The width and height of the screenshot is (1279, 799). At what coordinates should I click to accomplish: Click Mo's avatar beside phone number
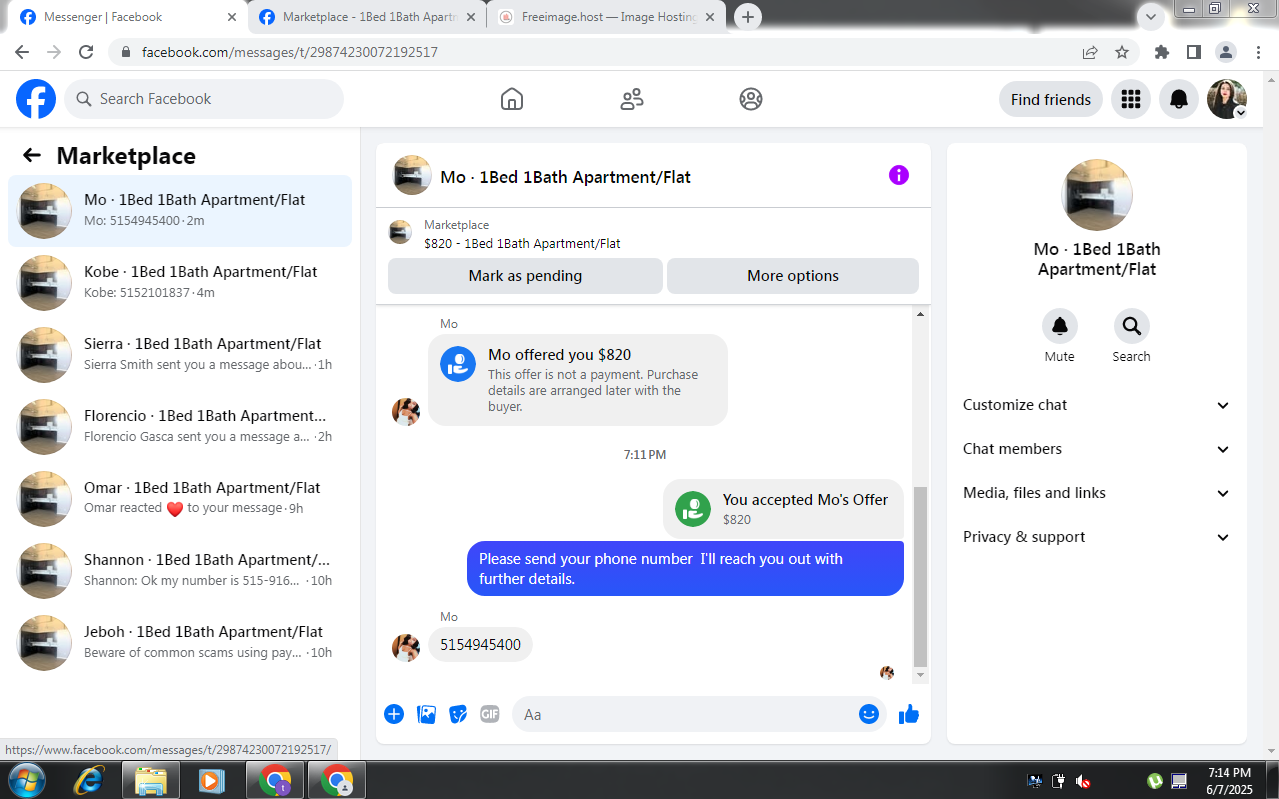click(x=406, y=647)
